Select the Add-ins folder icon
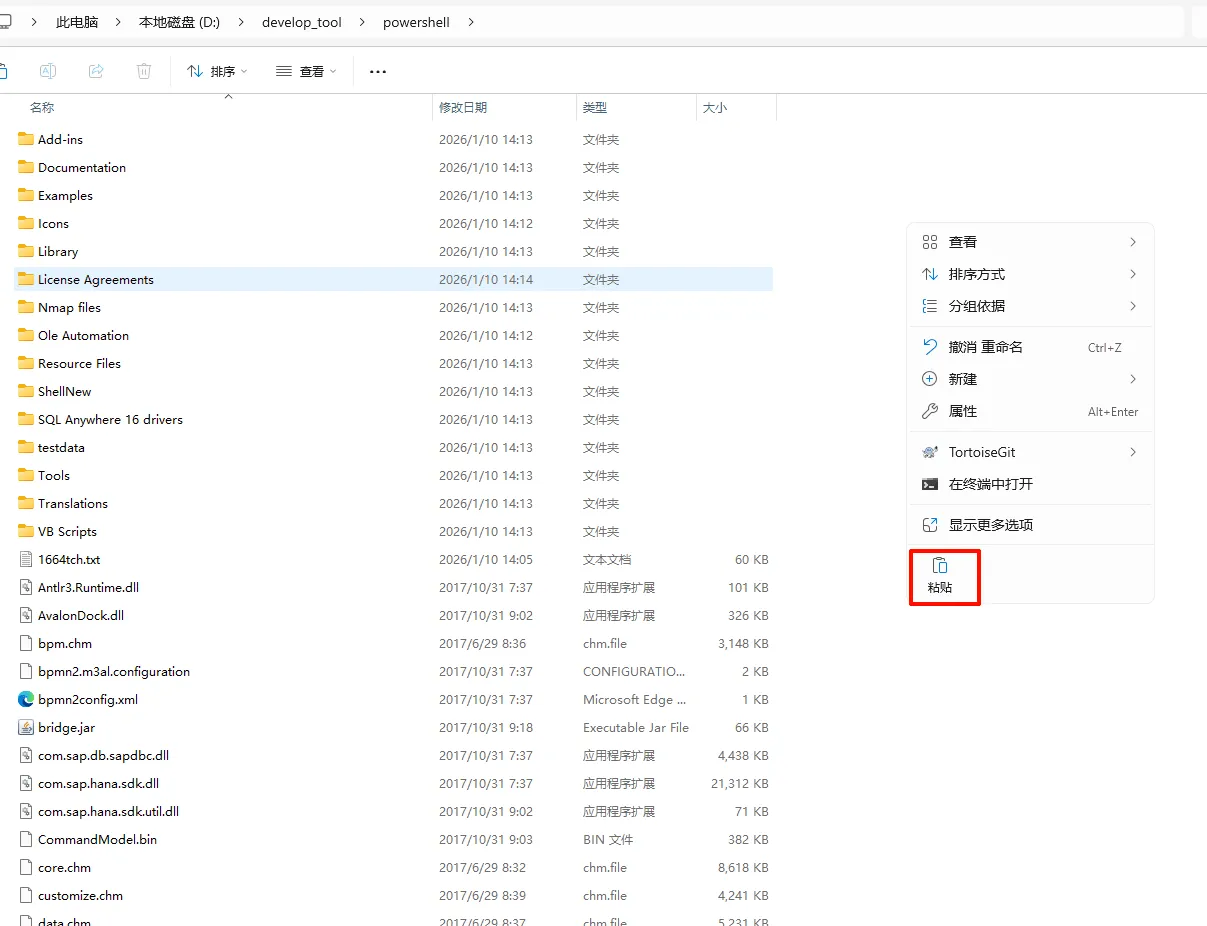 pyautogui.click(x=26, y=139)
